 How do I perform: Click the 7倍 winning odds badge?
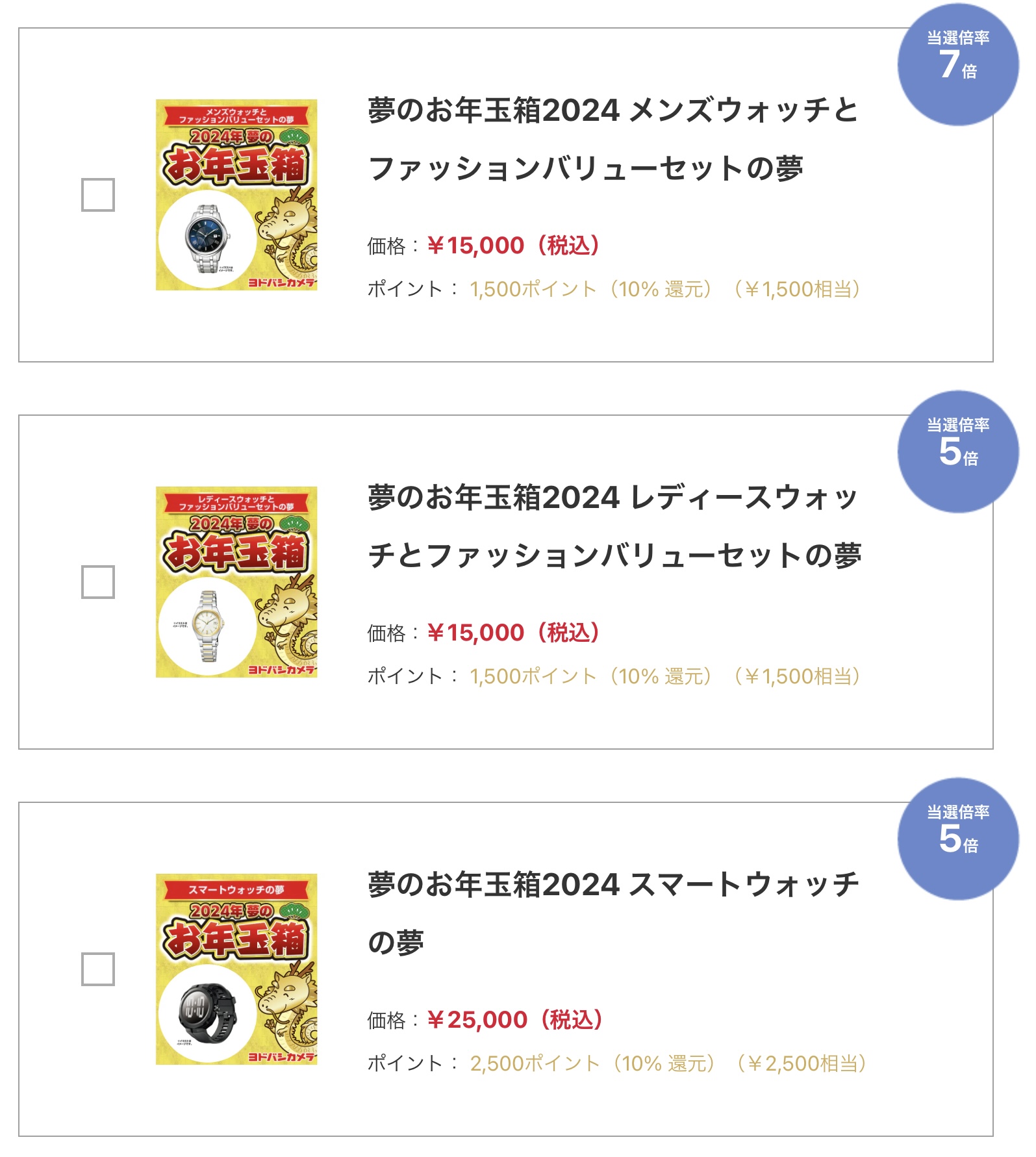[x=957, y=64]
